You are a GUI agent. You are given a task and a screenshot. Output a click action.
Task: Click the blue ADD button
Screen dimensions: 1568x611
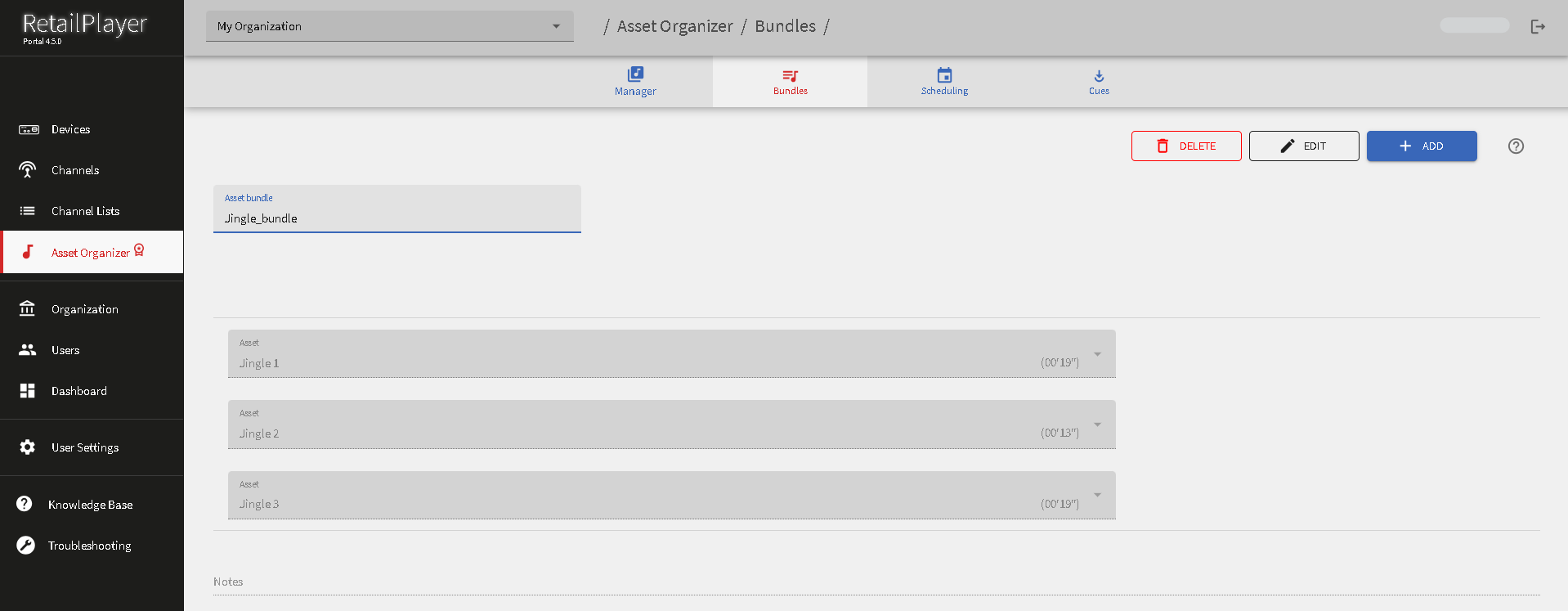pos(1421,146)
